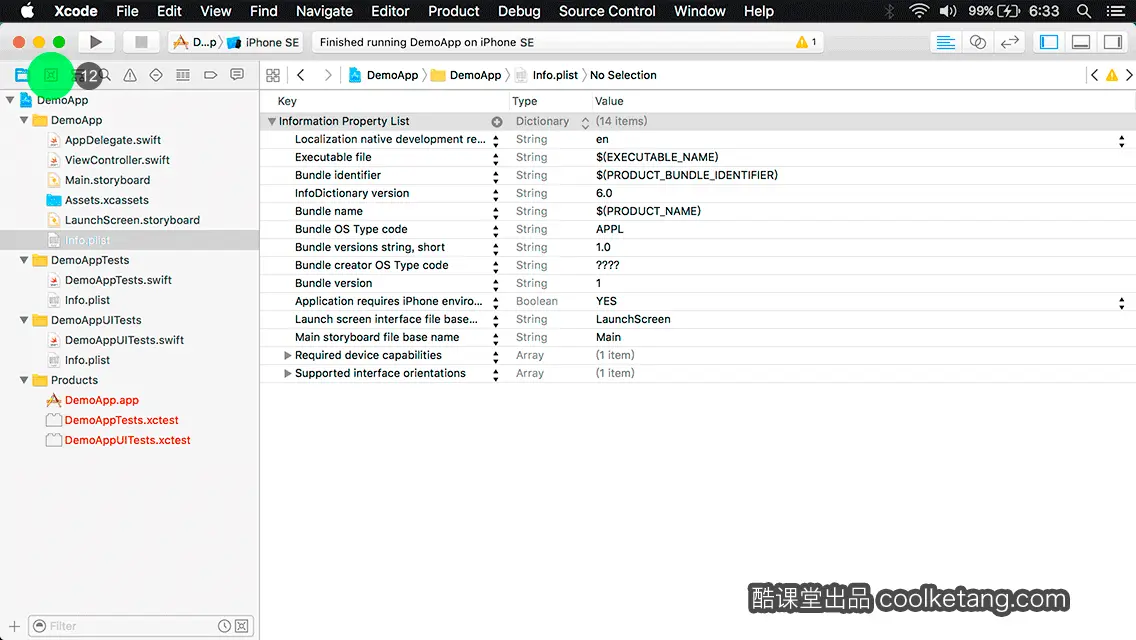Open the Find menu
The image size is (1136, 640).
[264, 11]
